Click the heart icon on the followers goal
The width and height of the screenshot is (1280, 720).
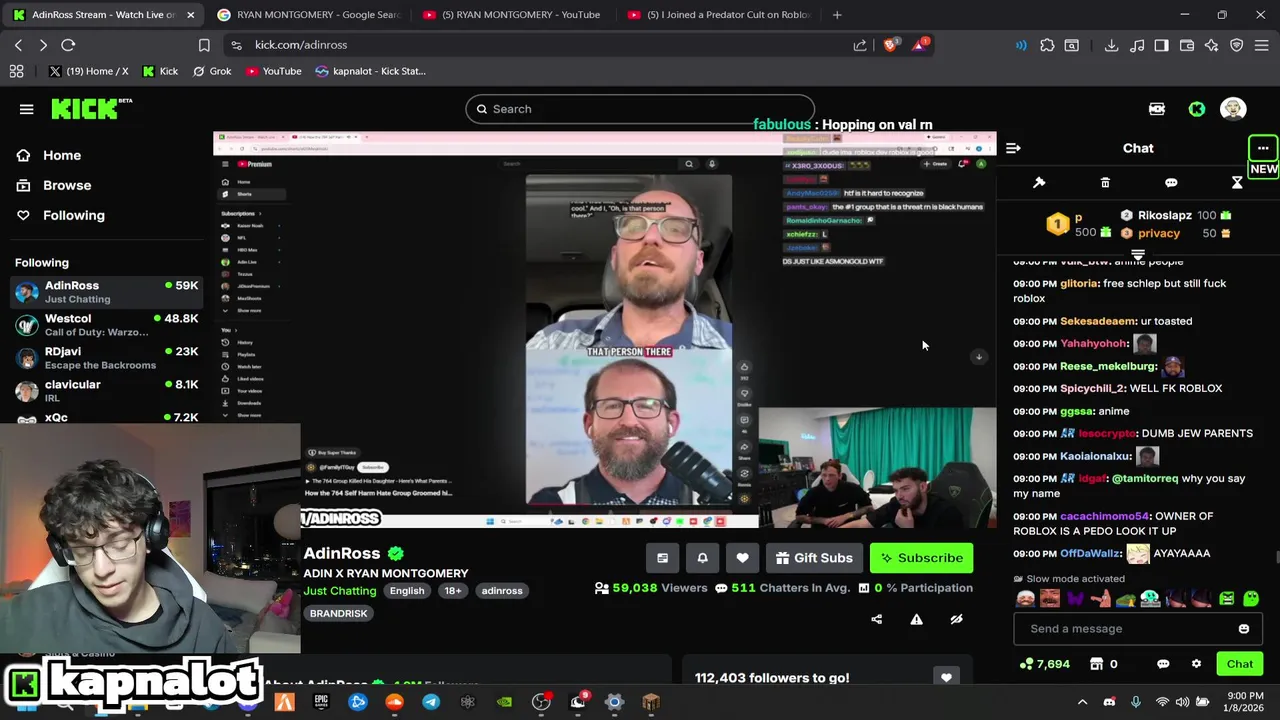tap(946, 678)
